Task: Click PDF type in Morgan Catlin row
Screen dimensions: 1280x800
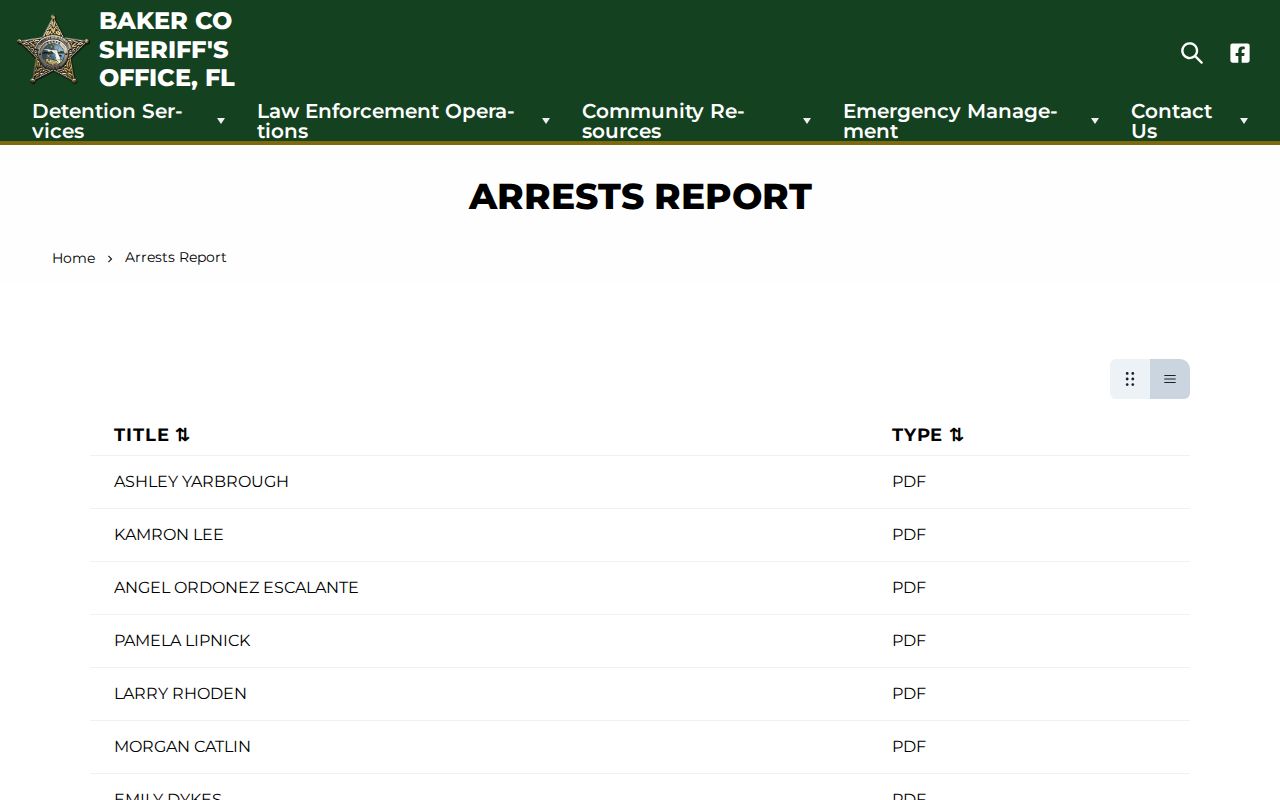Action: click(909, 747)
